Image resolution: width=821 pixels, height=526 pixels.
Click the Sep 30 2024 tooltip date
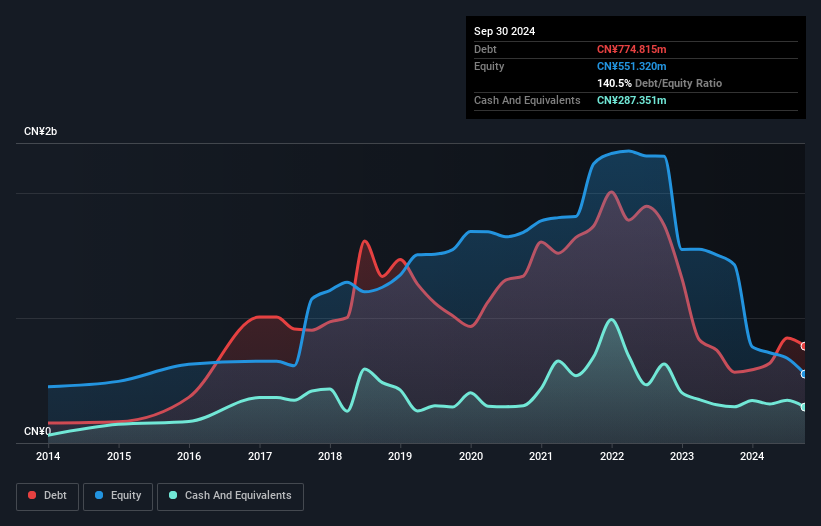click(x=504, y=31)
